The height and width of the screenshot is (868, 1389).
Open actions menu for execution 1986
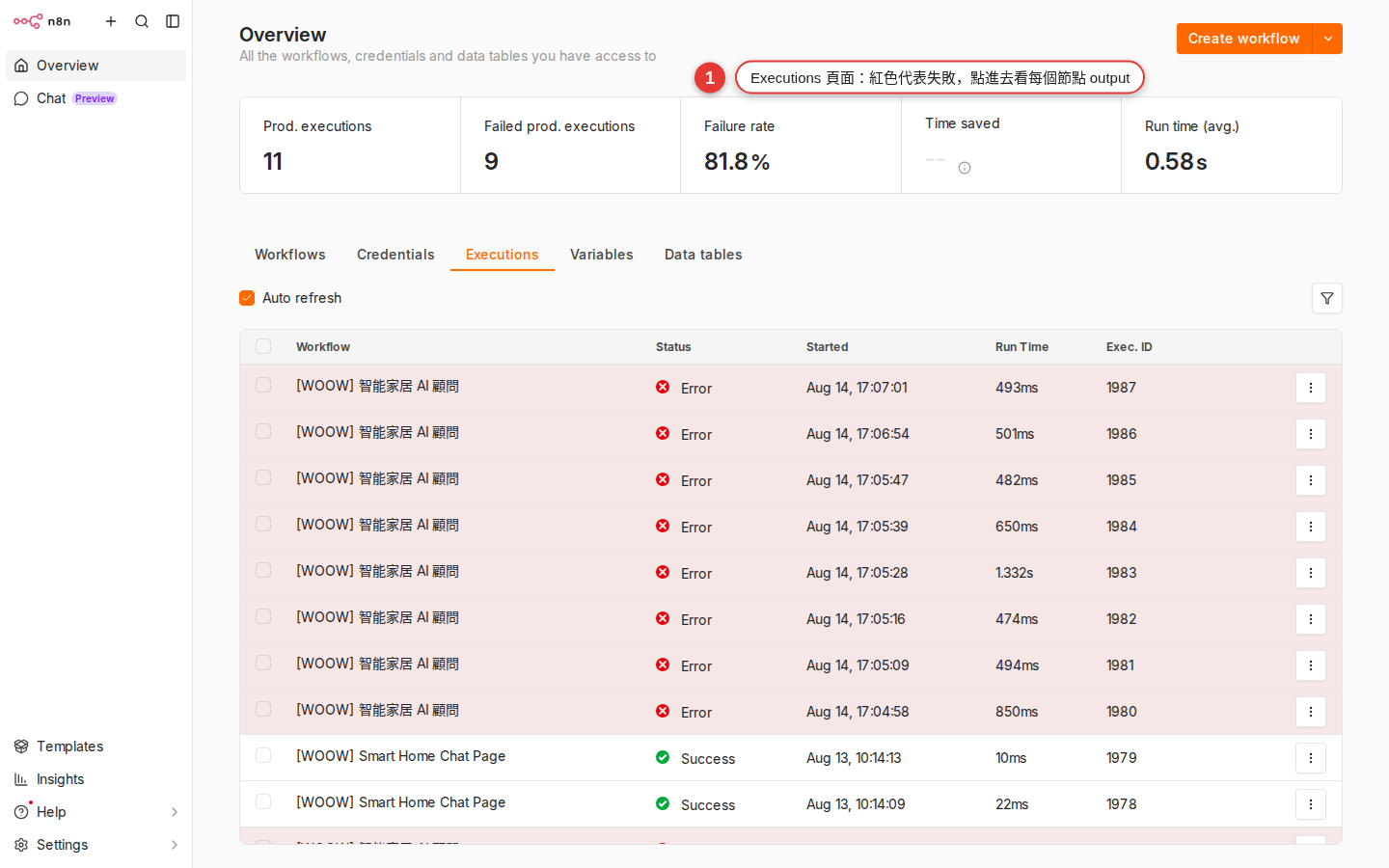pyautogui.click(x=1311, y=434)
